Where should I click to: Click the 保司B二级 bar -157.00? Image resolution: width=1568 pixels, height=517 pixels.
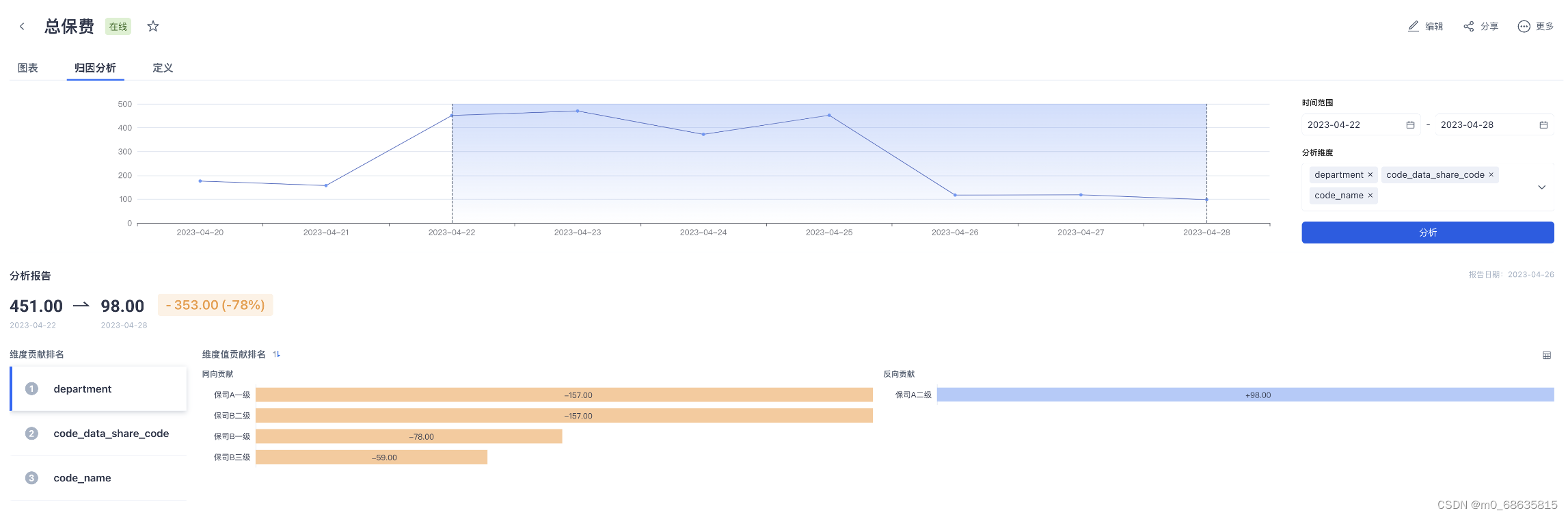tap(564, 416)
